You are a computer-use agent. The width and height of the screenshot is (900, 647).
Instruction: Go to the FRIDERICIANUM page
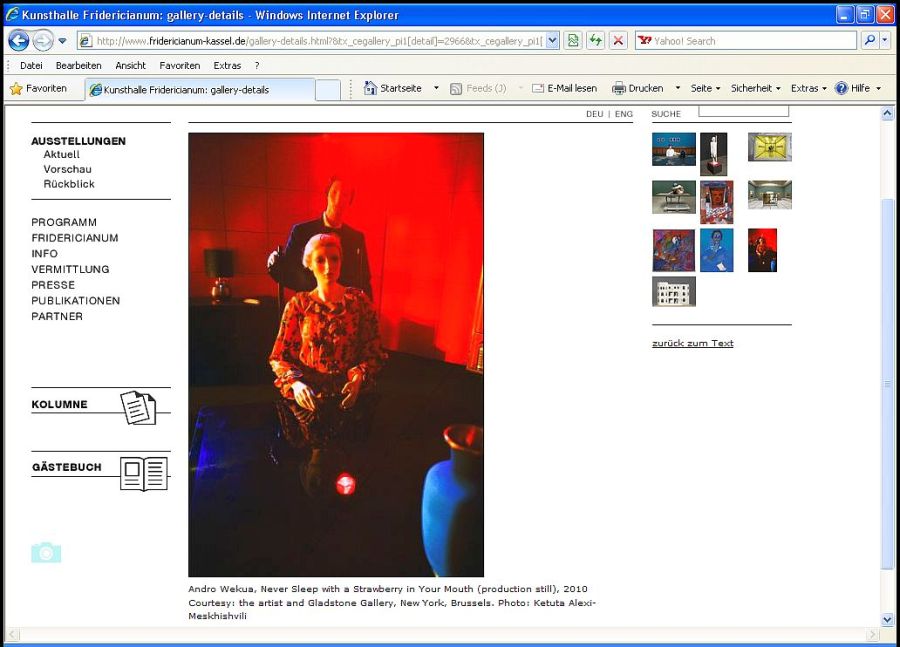75,238
